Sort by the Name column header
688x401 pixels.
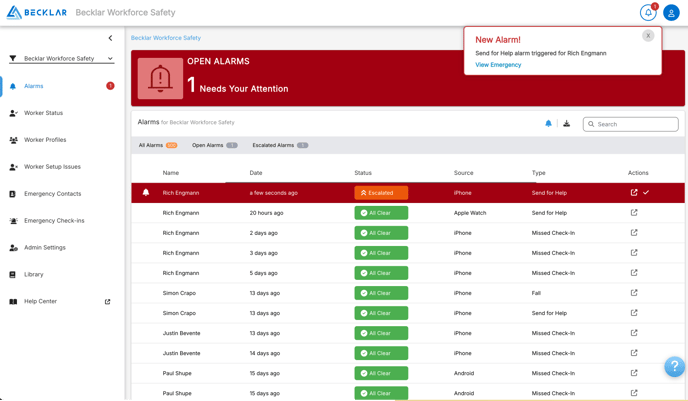point(171,173)
